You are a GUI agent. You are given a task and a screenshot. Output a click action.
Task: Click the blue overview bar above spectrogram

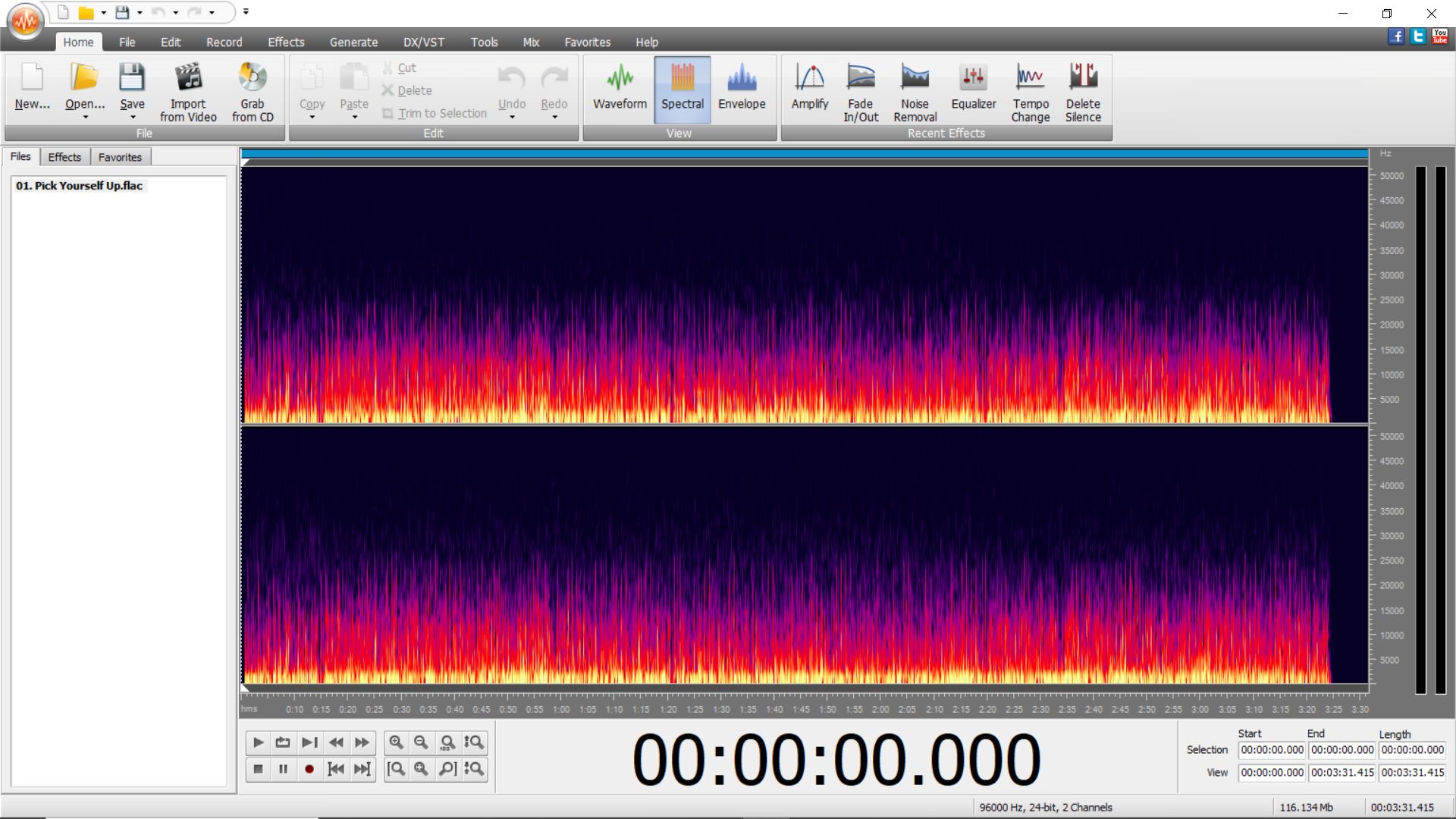(x=805, y=154)
